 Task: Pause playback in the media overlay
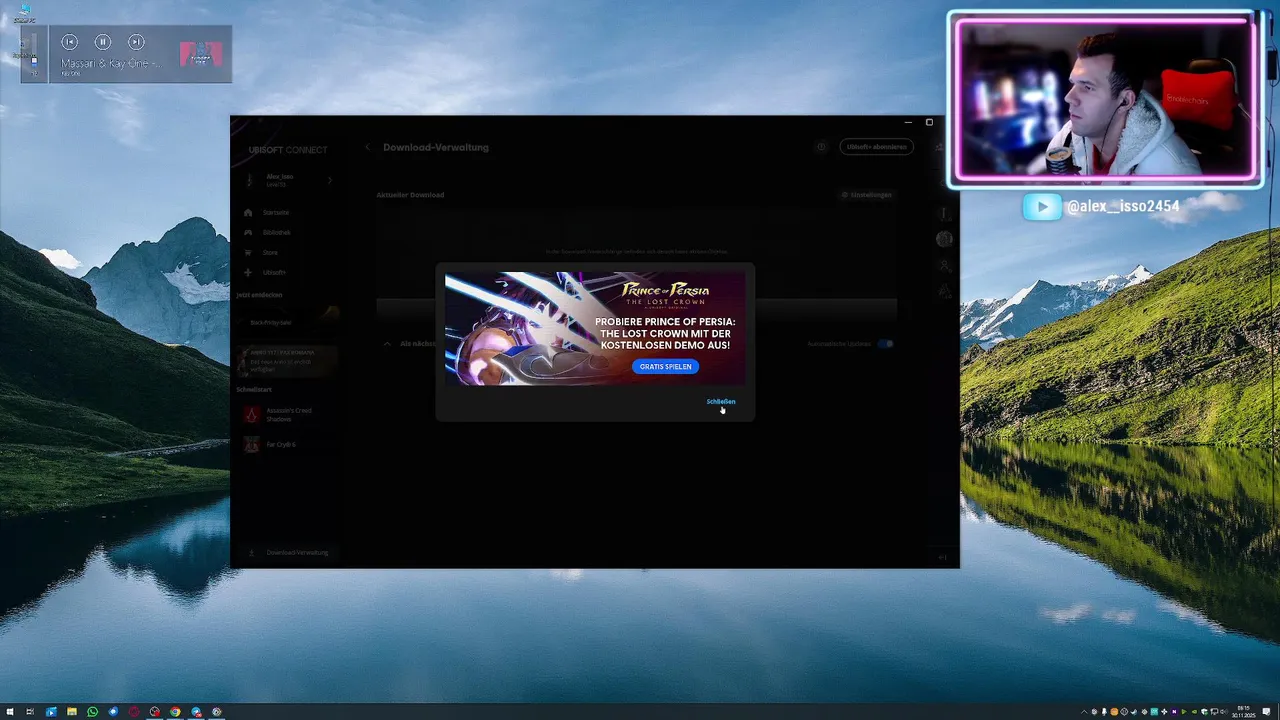pos(103,42)
